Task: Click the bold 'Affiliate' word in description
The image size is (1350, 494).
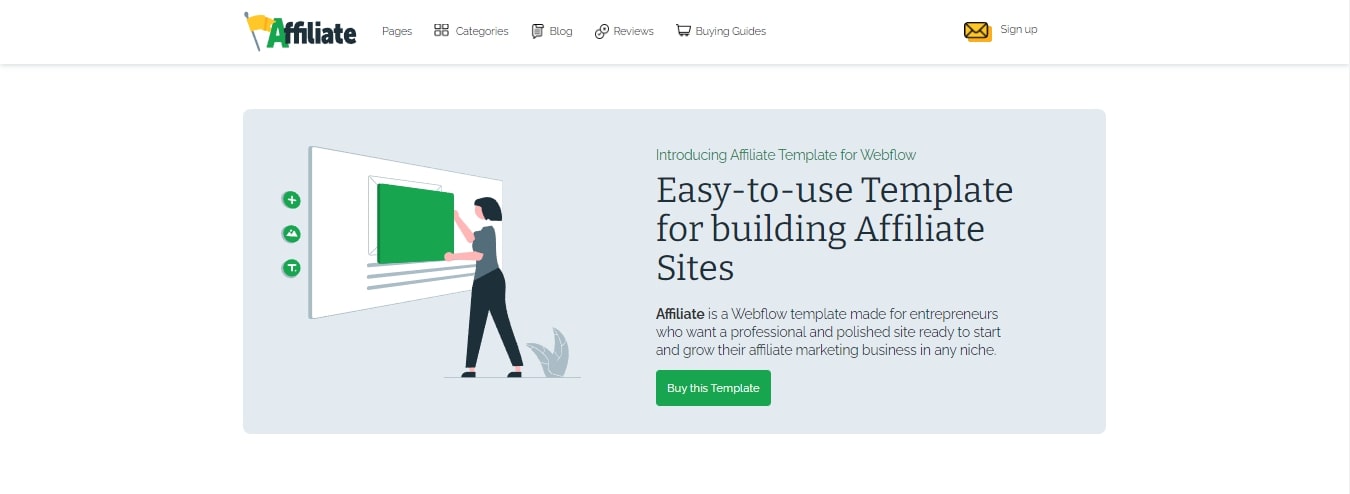Action: 680,314
